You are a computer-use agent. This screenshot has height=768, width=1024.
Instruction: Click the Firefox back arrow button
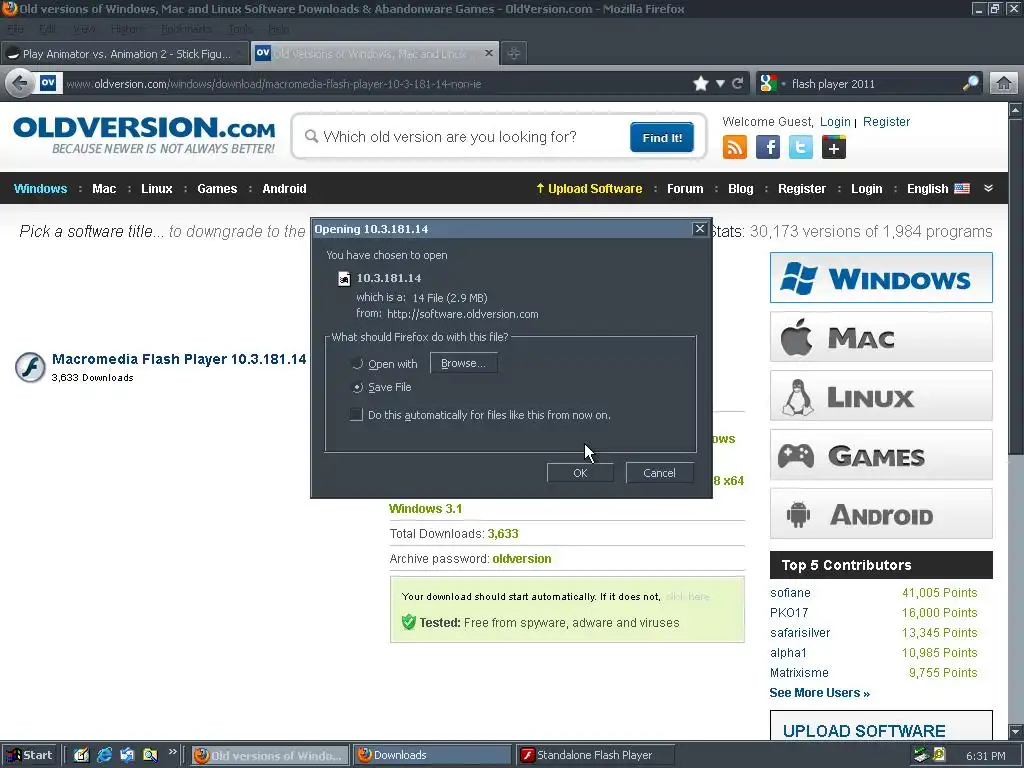[20, 84]
